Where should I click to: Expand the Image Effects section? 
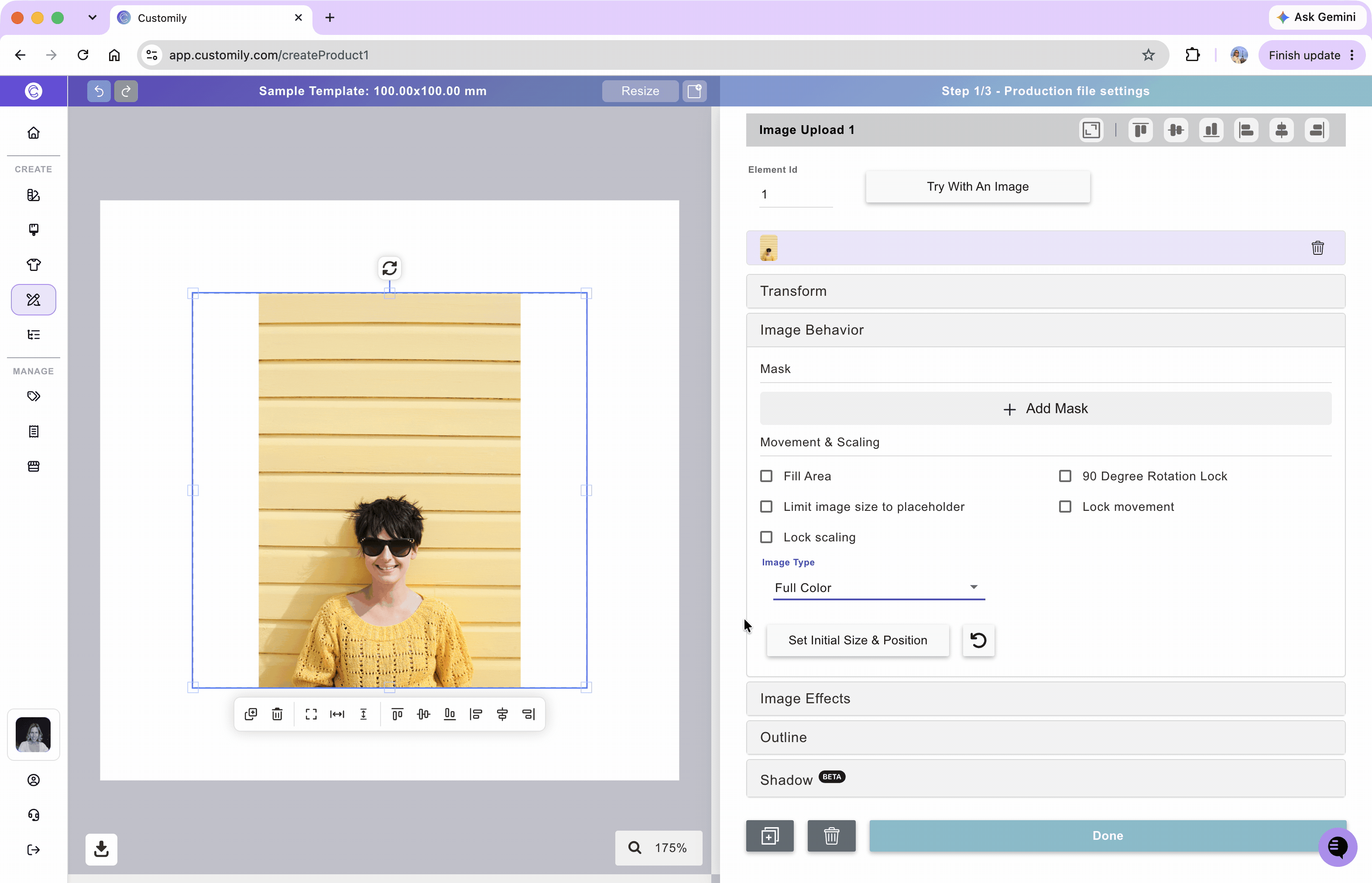[1046, 698]
